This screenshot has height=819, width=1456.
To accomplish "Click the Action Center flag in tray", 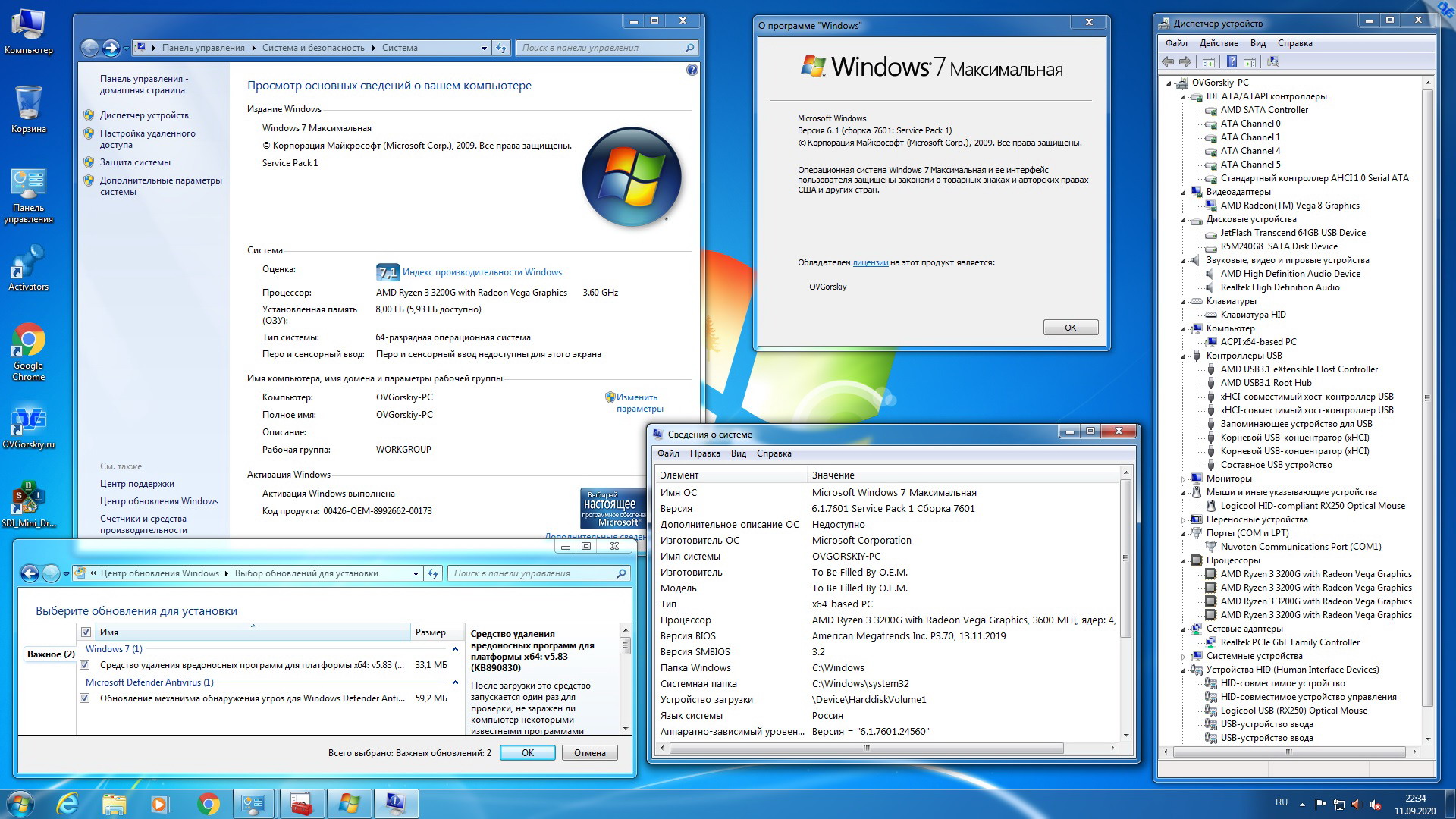I will 1320,805.
